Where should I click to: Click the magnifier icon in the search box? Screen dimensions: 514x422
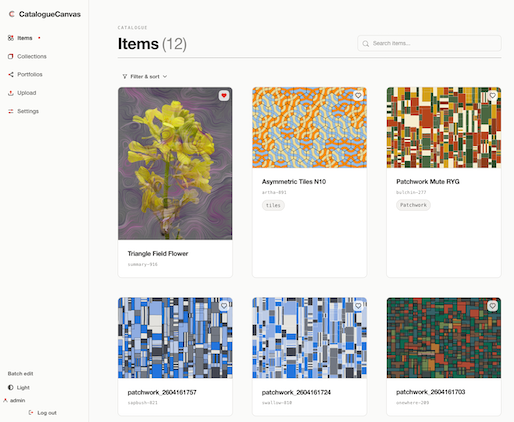pos(366,44)
